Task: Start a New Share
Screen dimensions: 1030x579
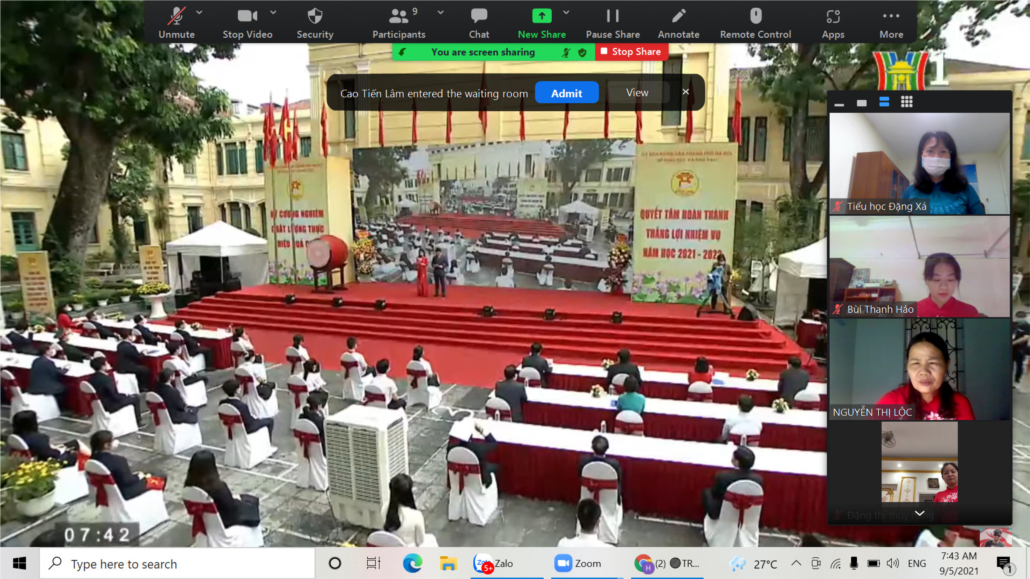Action: (541, 22)
